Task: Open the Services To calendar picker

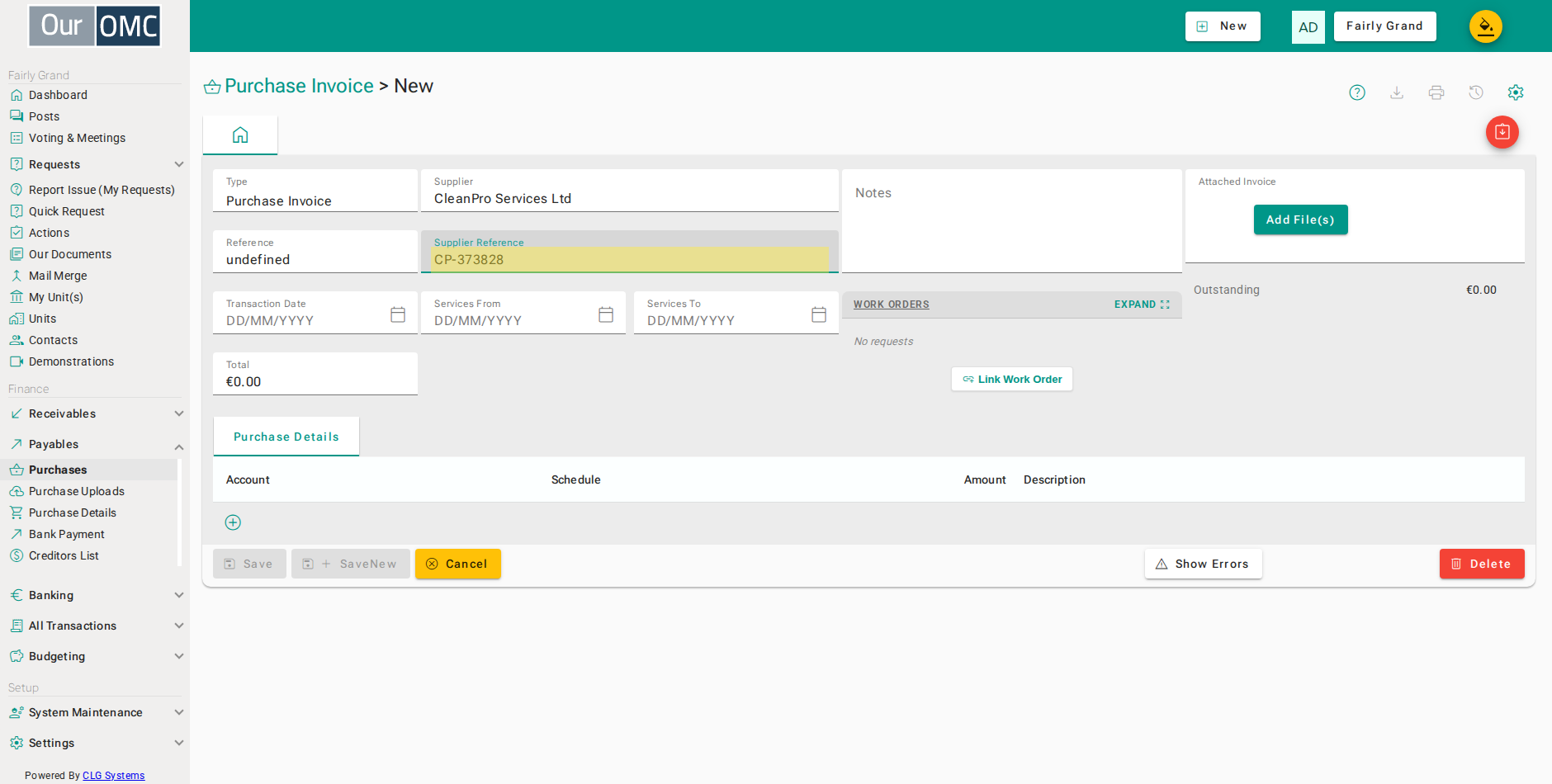Action: (819, 314)
